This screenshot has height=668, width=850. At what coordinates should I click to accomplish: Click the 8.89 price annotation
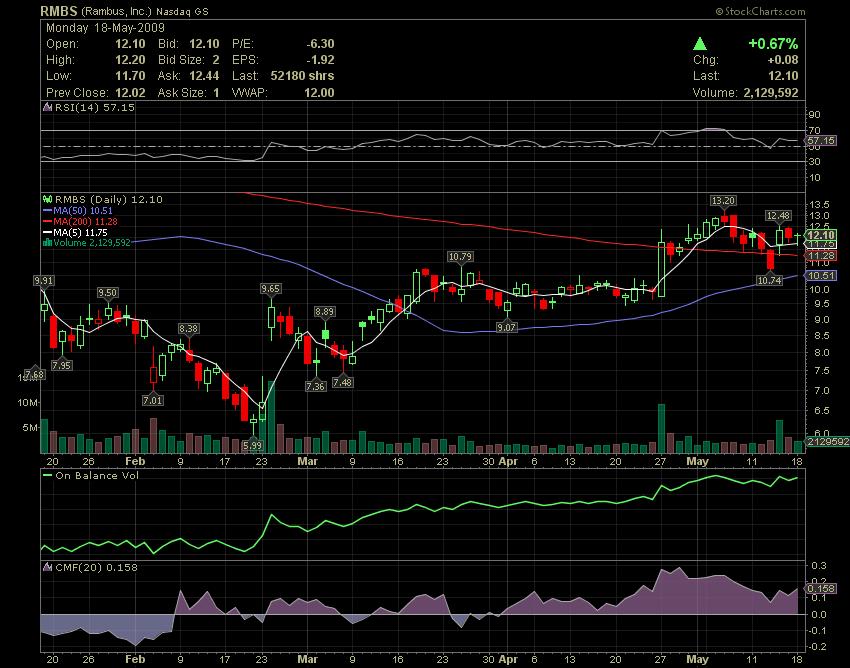[x=324, y=312]
